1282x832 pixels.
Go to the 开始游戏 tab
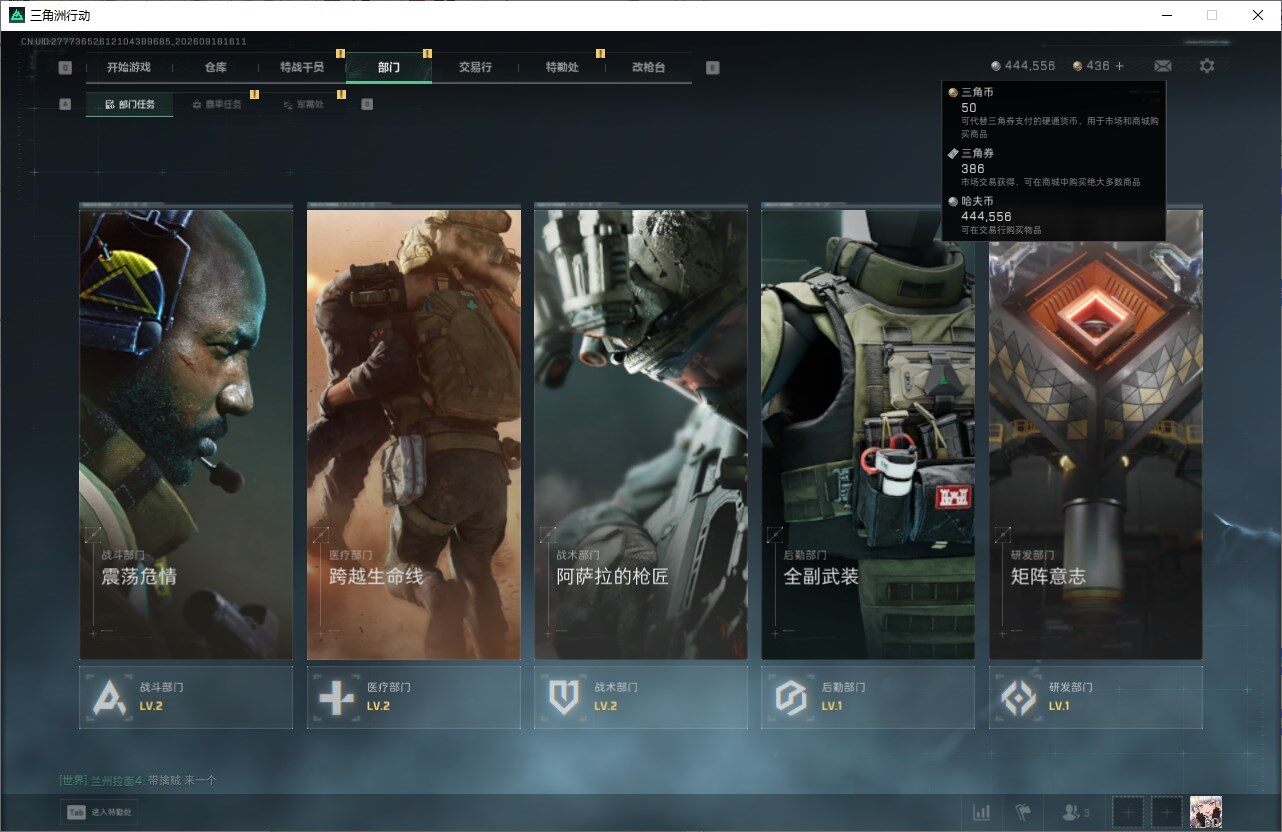point(129,67)
